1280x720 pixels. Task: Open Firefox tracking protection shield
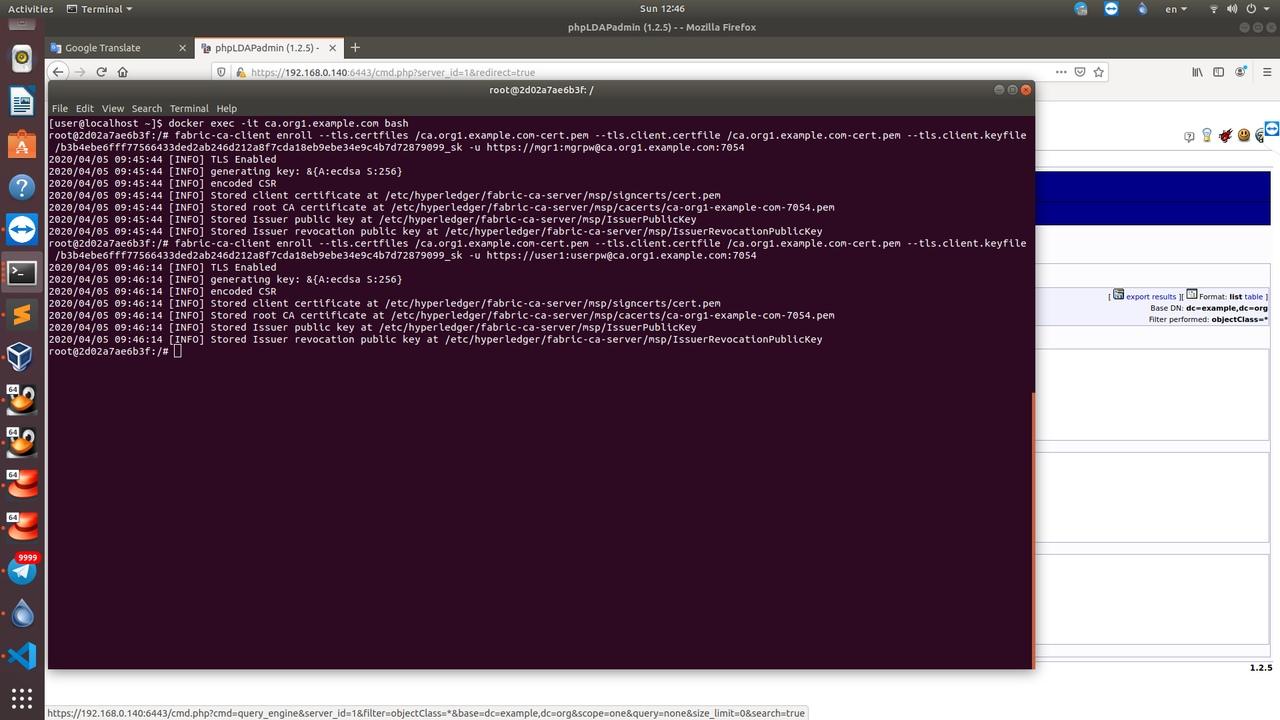click(x=222, y=72)
